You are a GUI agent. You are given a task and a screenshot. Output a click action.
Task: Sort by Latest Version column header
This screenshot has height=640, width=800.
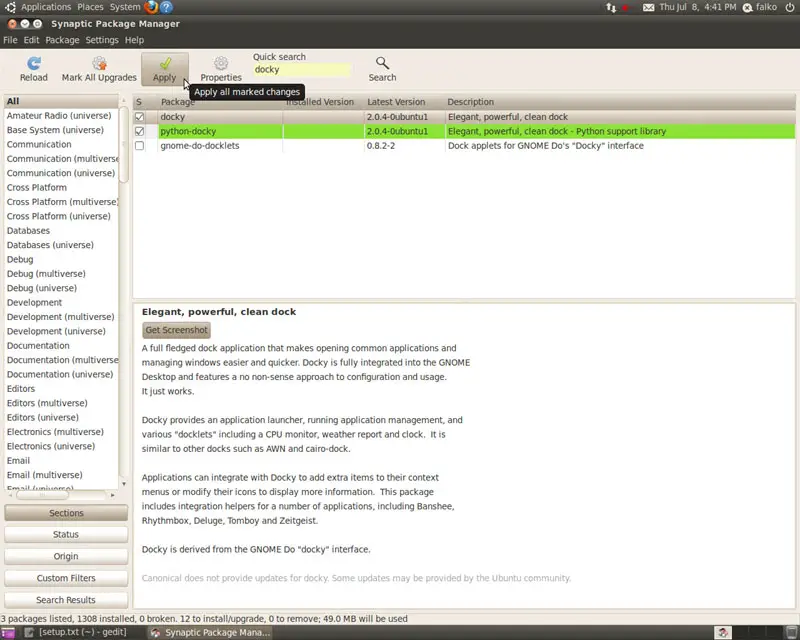point(404,102)
